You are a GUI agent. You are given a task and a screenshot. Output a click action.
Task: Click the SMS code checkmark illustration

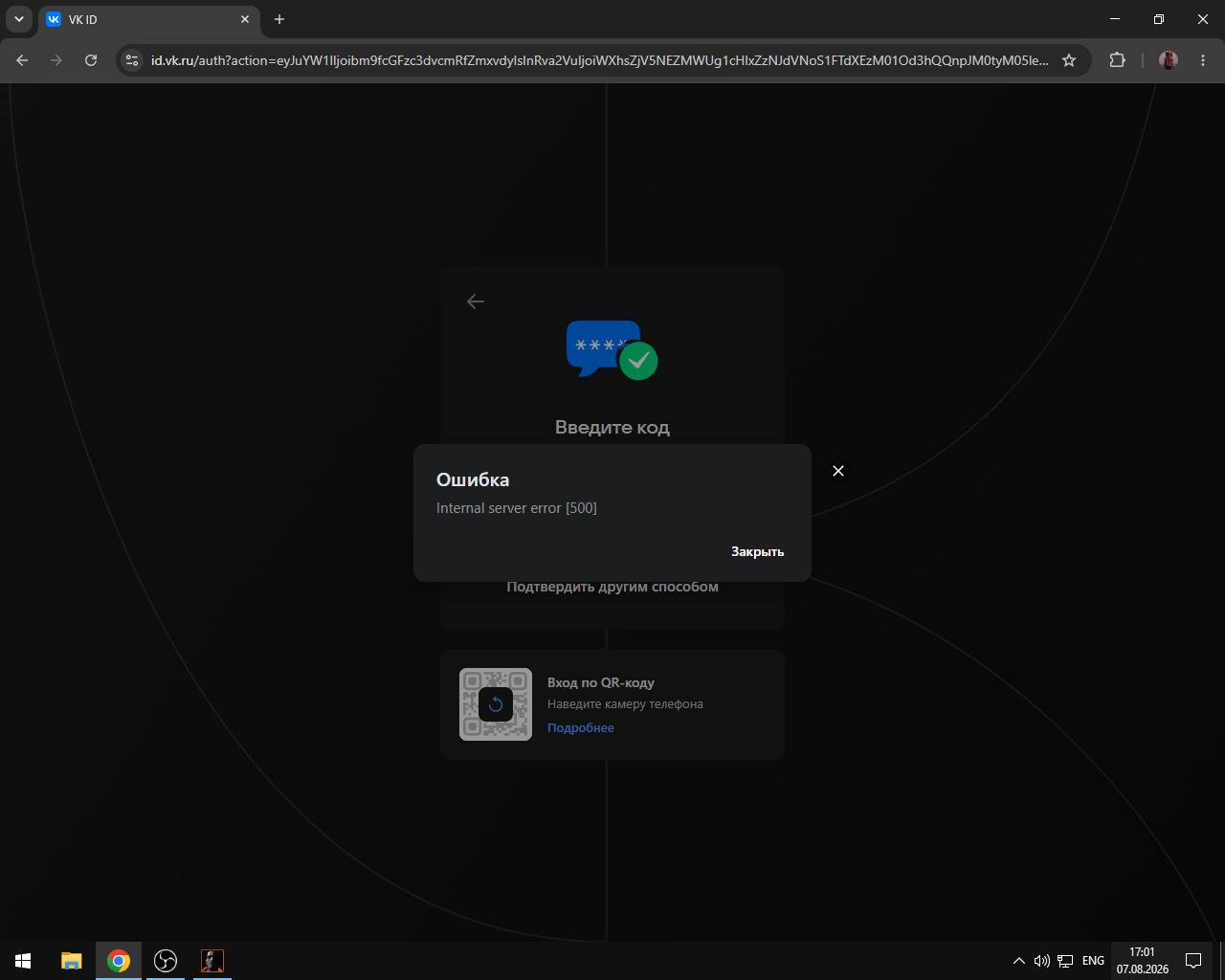point(612,349)
